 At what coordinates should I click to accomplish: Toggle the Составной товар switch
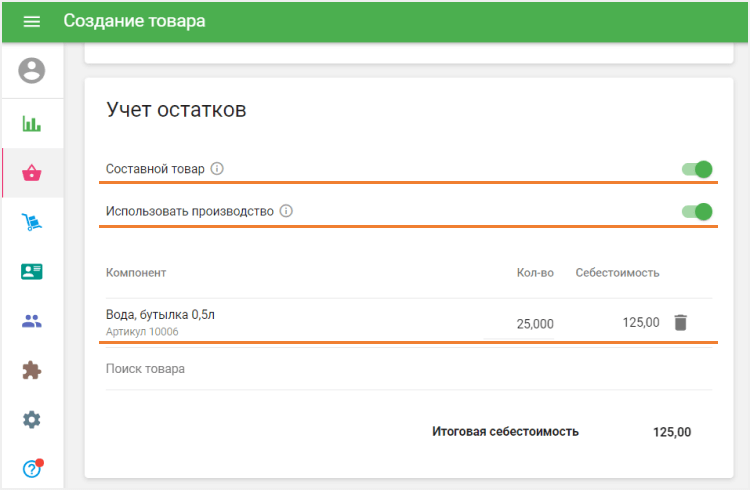click(697, 169)
